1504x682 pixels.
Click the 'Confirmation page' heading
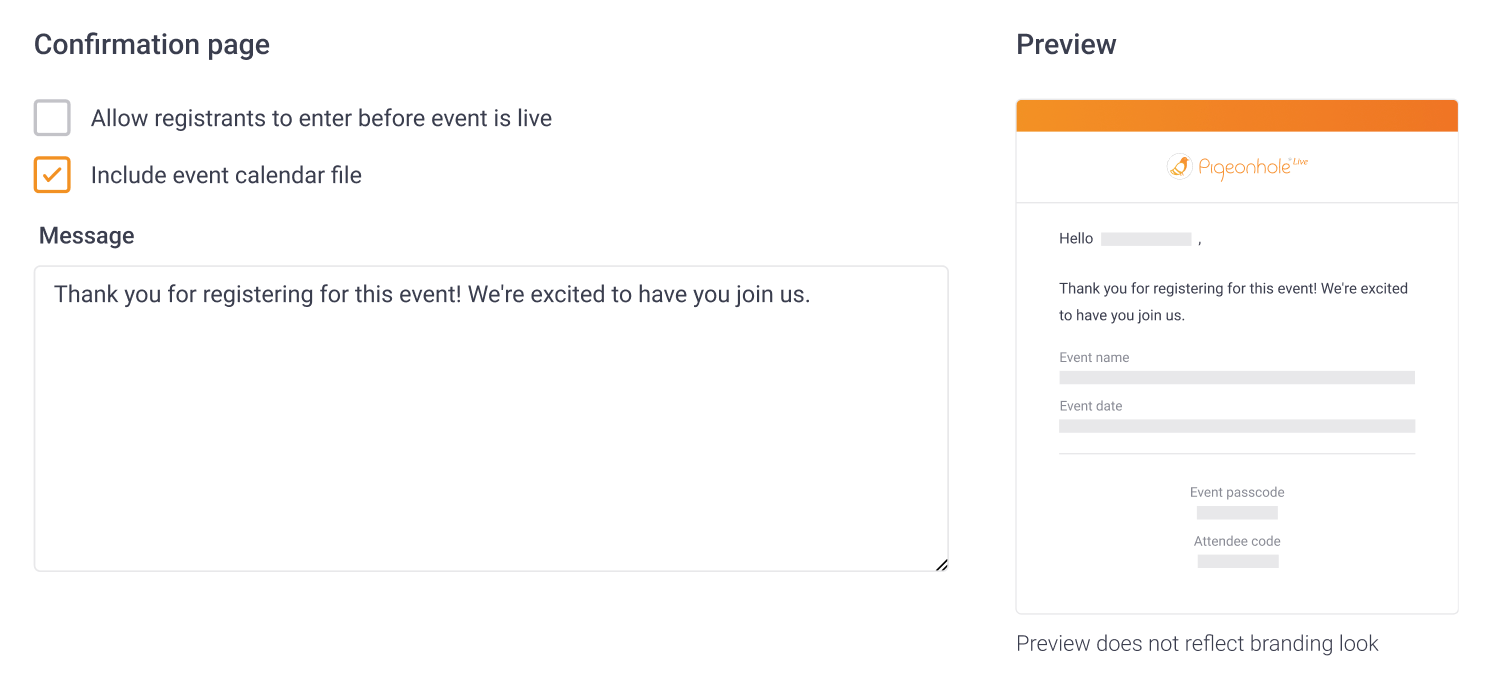pos(152,45)
